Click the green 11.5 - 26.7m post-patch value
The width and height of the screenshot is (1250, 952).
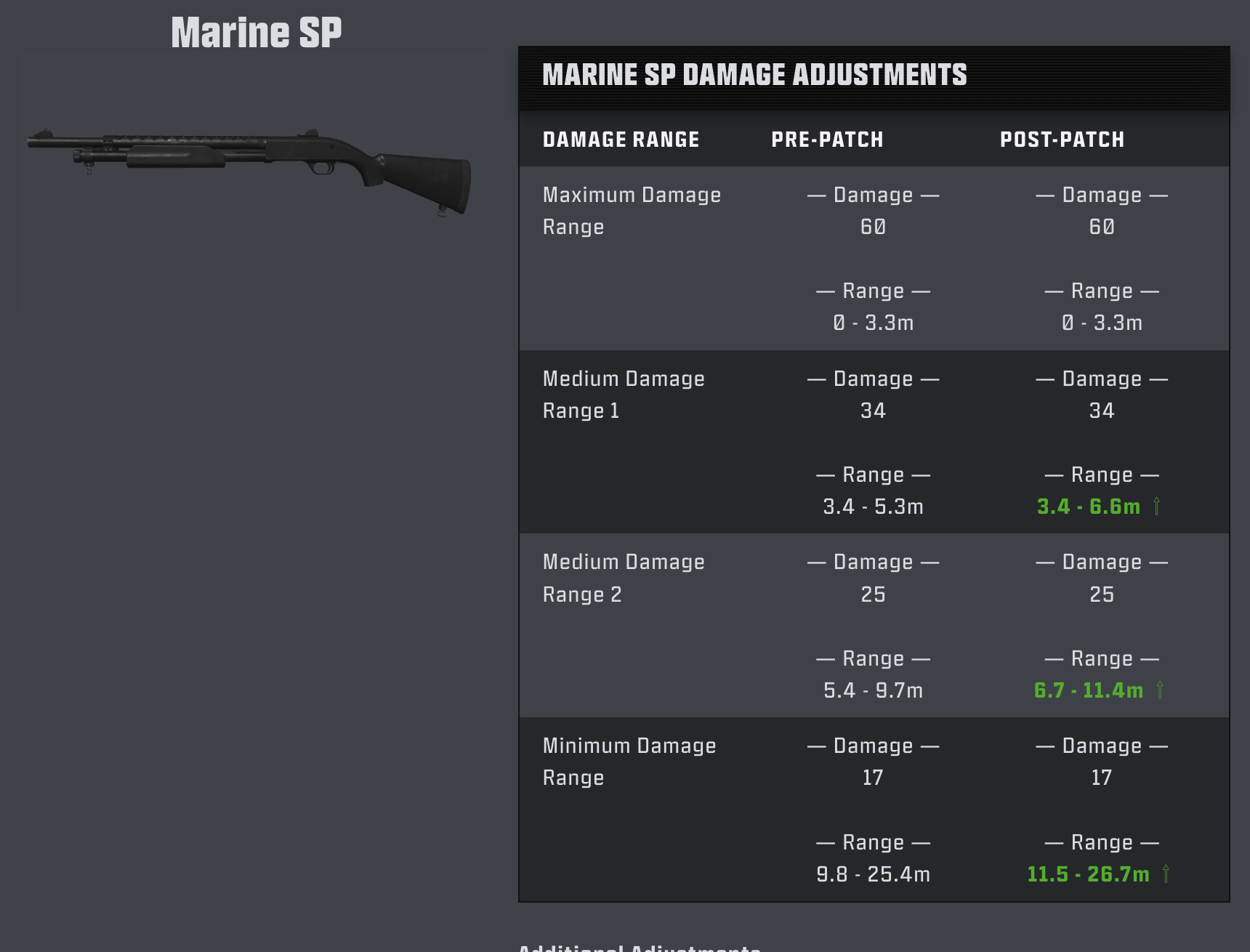coord(1088,874)
